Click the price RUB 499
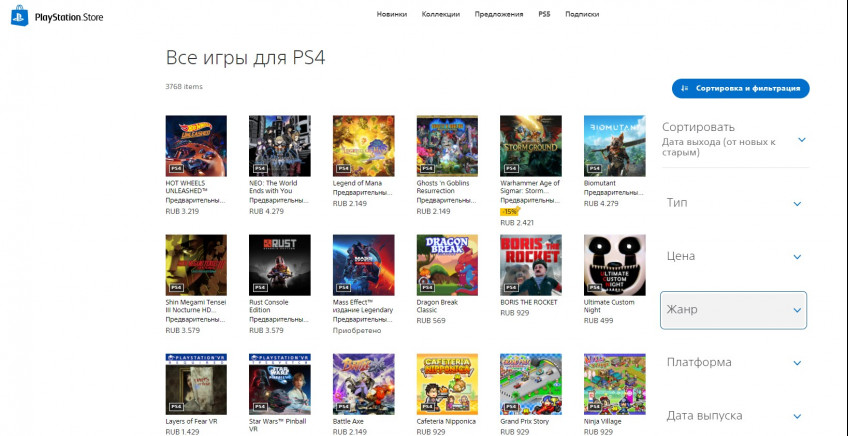Screen dimensions: 848x436 coord(598,321)
